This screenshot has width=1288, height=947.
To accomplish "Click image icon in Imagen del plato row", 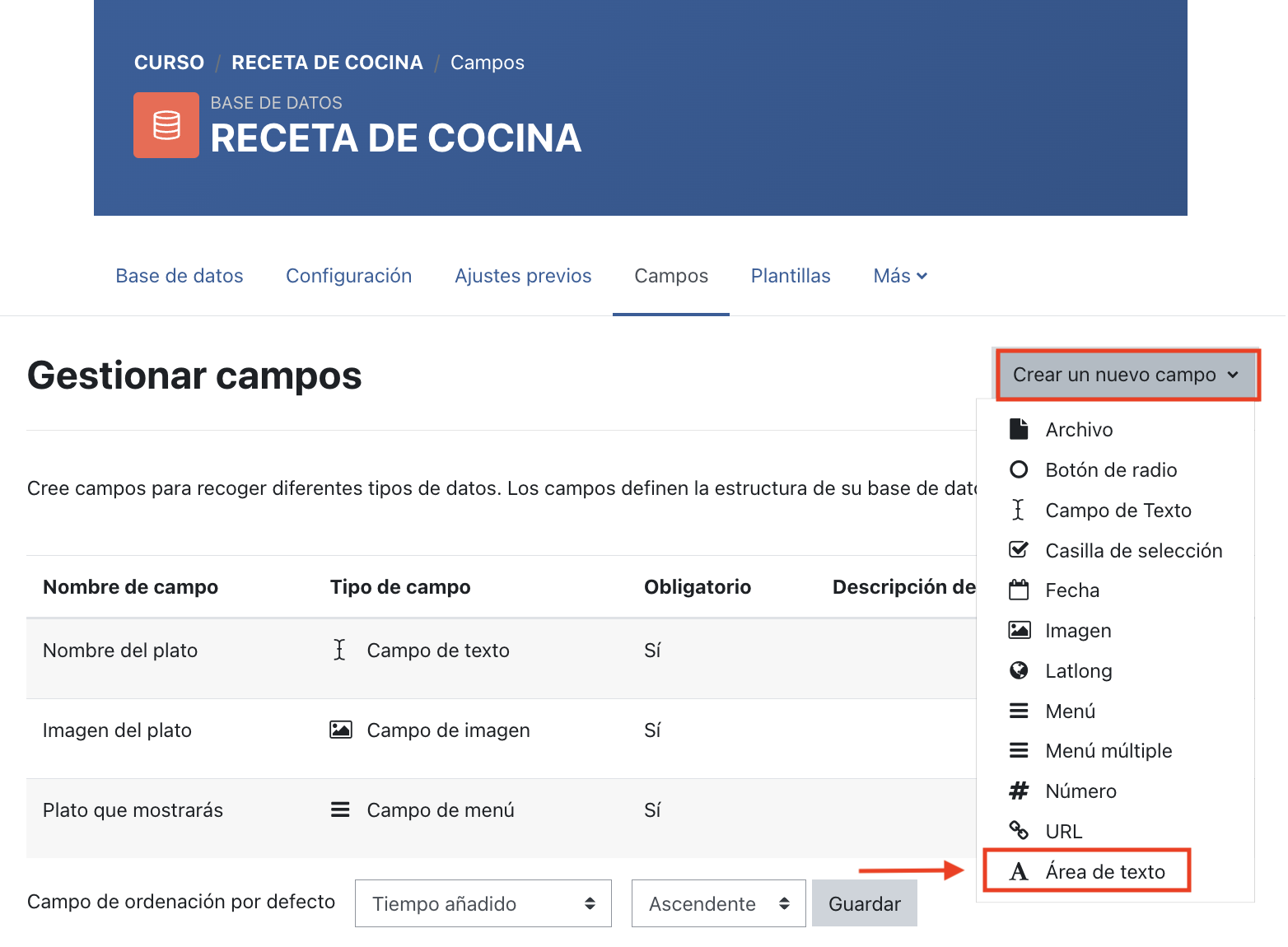I will (x=341, y=730).
